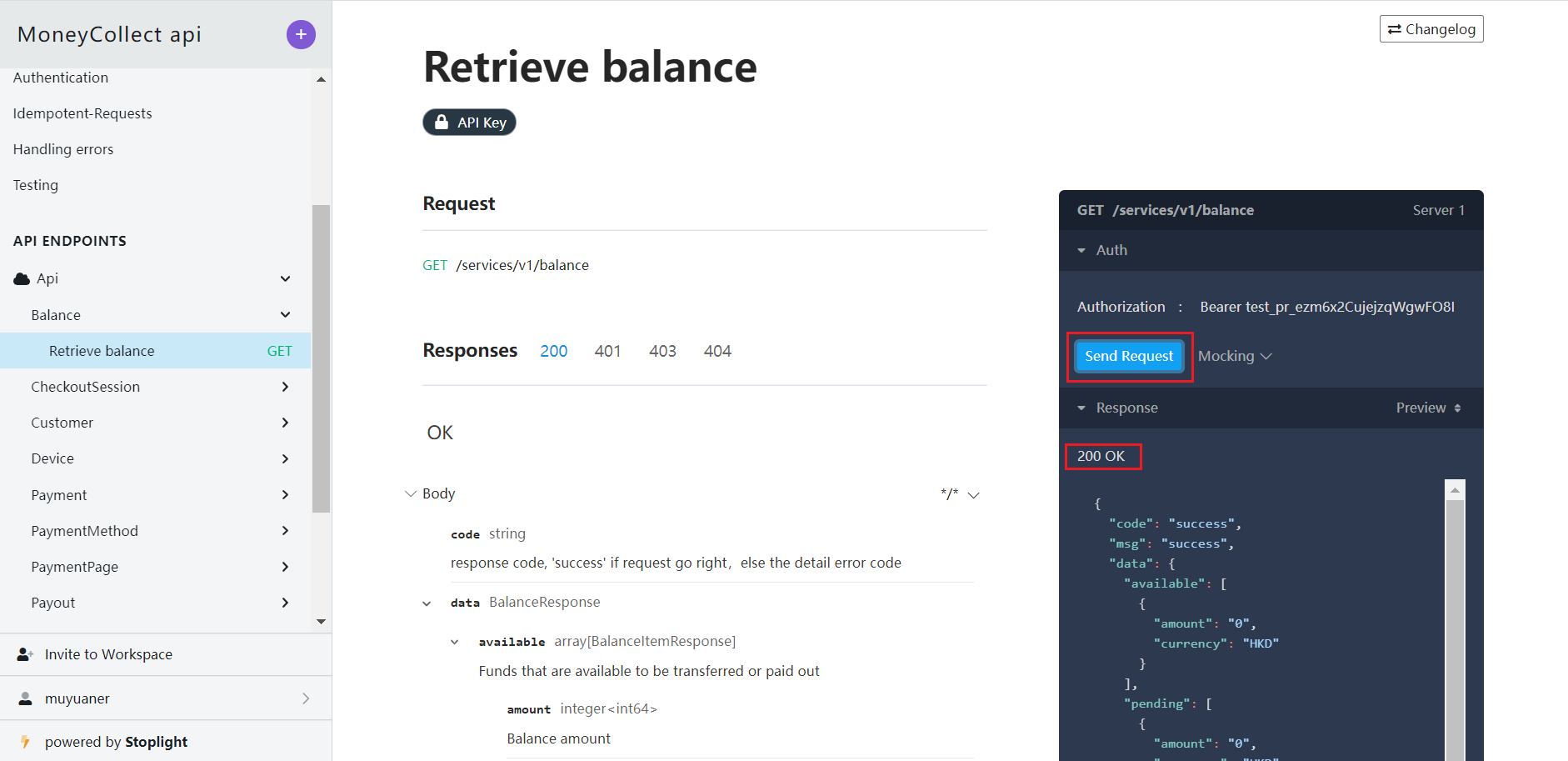1568x761 pixels.
Task: Click the Stoplight lightning bolt icon
Action: [25, 742]
